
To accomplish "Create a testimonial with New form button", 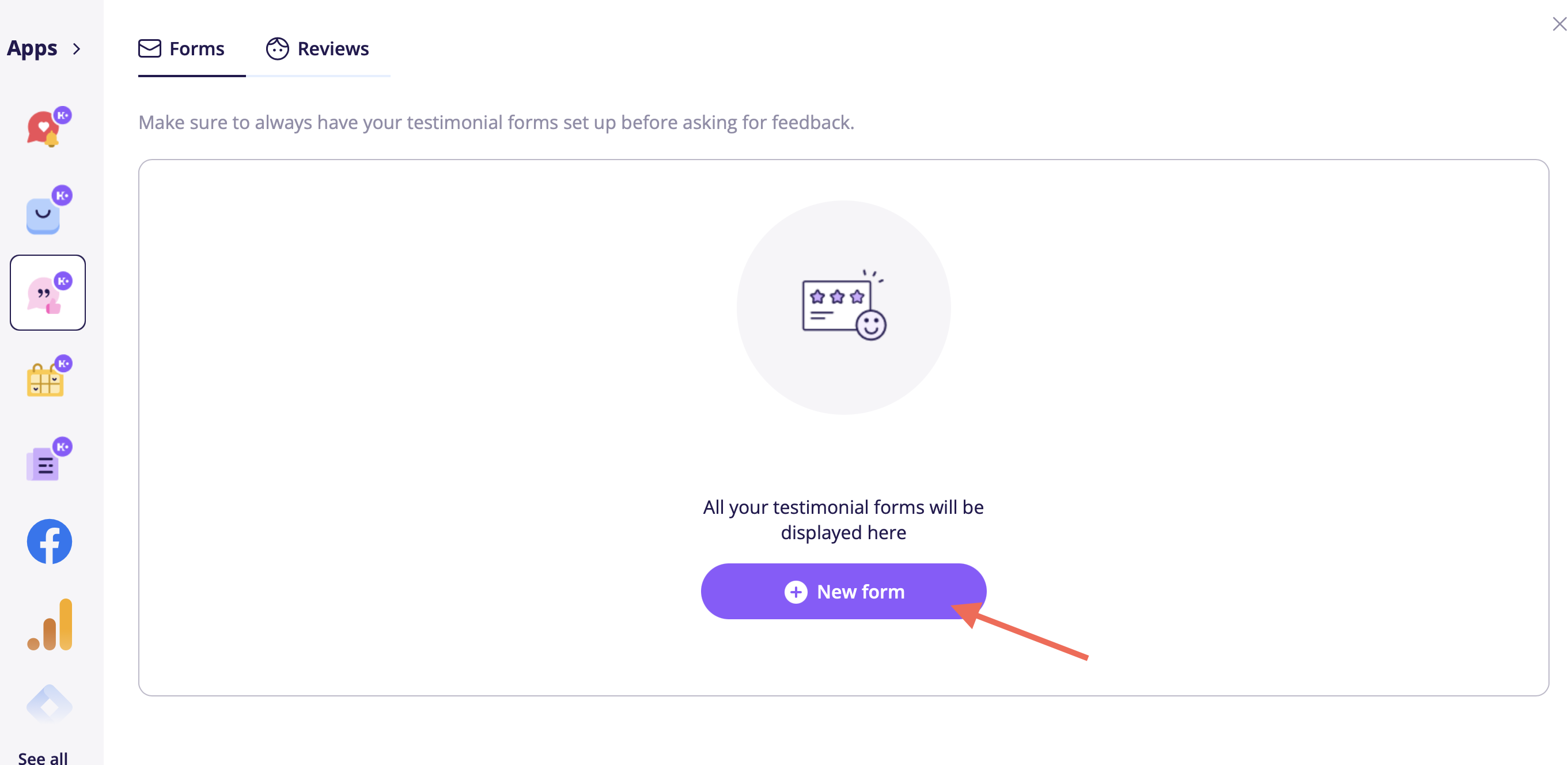I will tap(844, 592).
